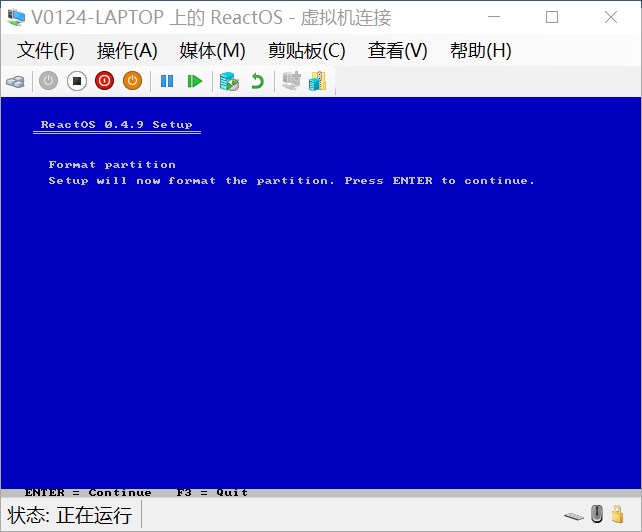
Task: Minimize the virtual machine connection window
Action: point(494,17)
